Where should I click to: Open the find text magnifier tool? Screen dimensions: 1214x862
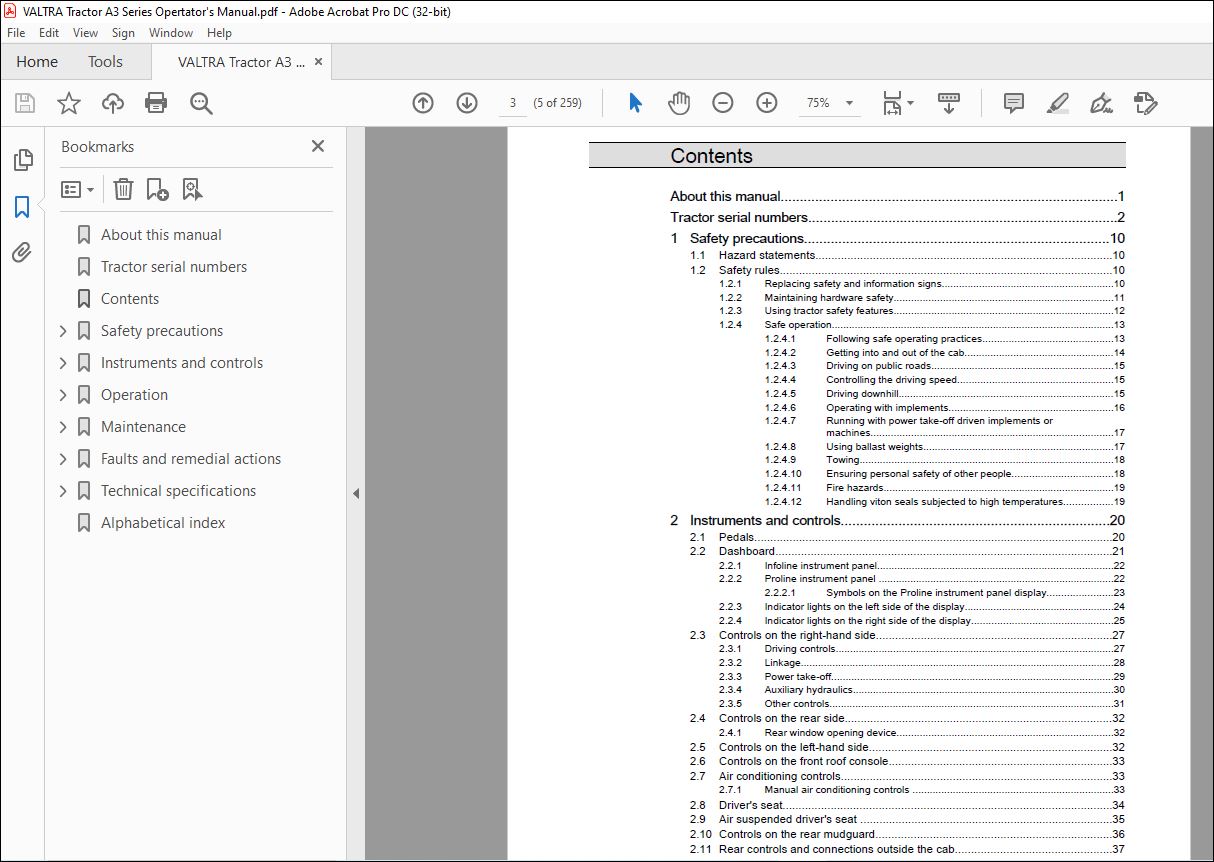(201, 103)
